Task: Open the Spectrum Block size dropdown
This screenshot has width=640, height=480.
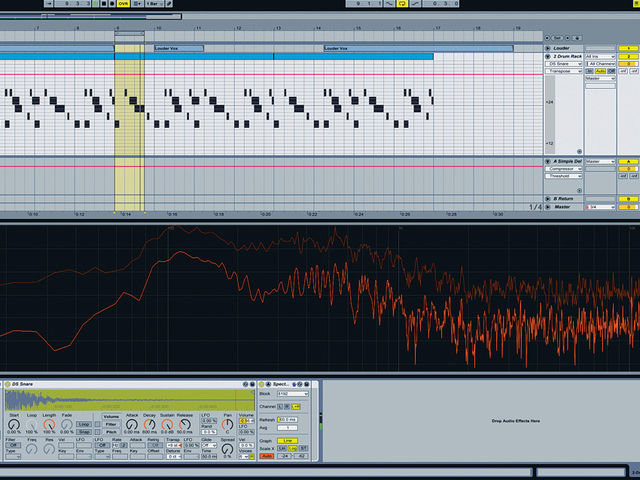Action: coord(293,394)
